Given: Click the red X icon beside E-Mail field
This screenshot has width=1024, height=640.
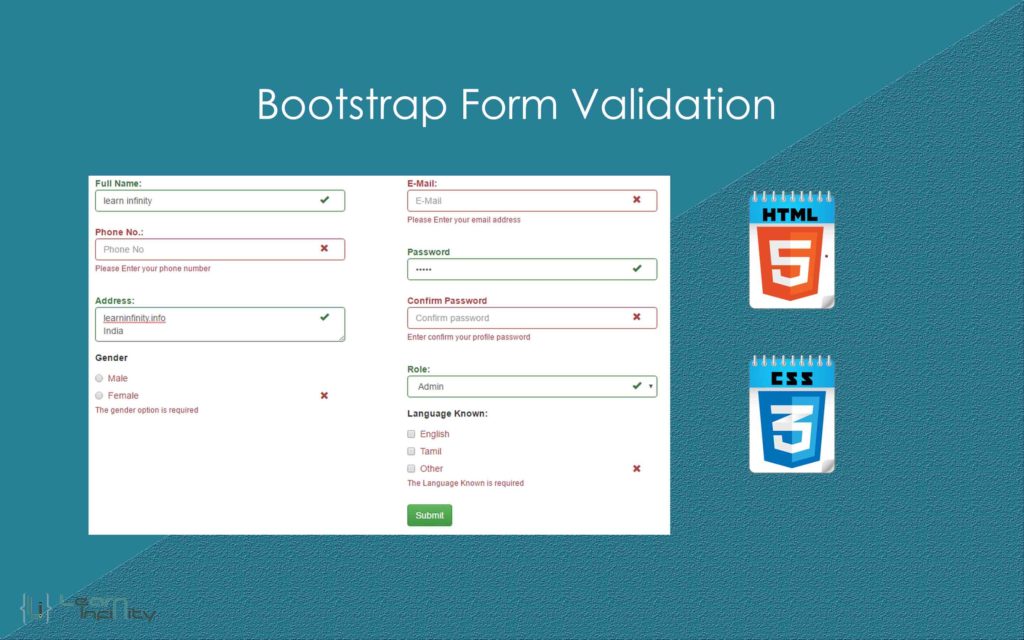Looking at the screenshot, I should point(637,200).
